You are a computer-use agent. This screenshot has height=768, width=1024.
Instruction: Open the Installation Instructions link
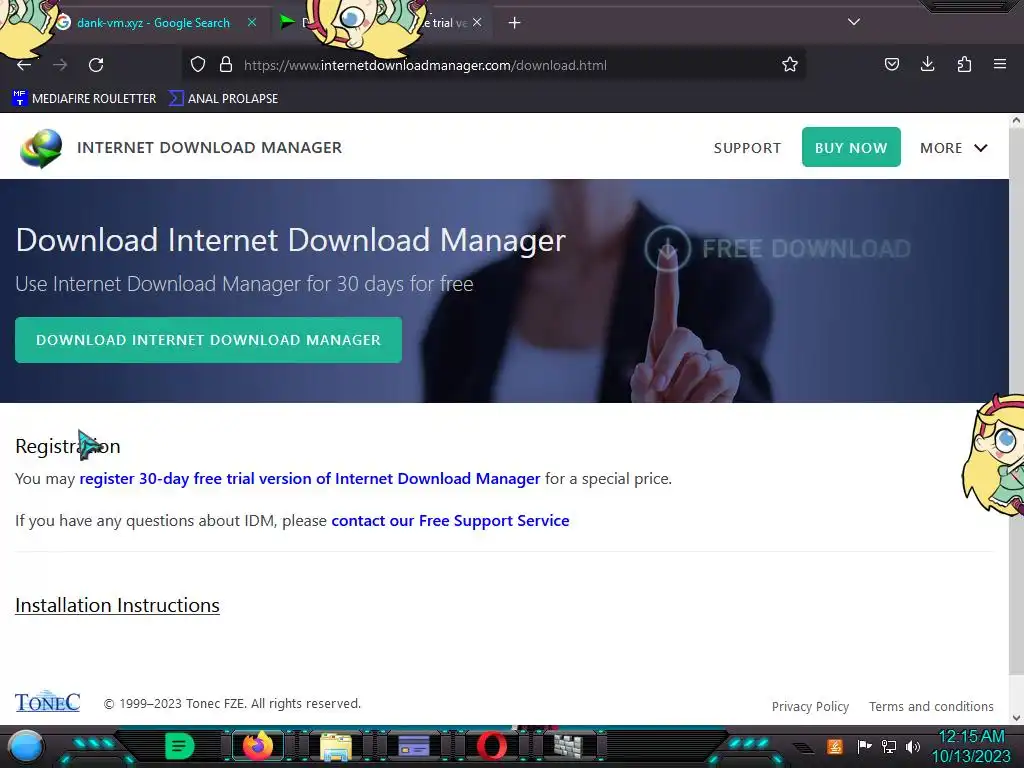(x=118, y=605)
